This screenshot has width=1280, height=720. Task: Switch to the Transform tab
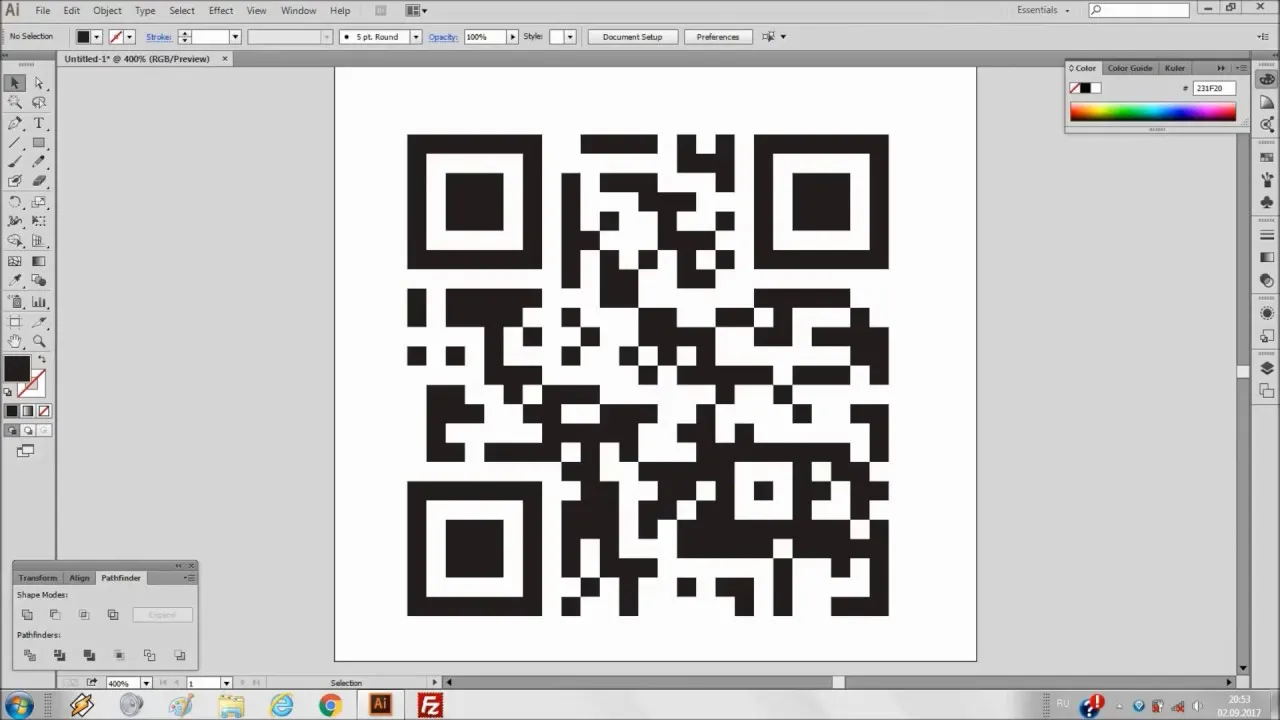point(38,578)
